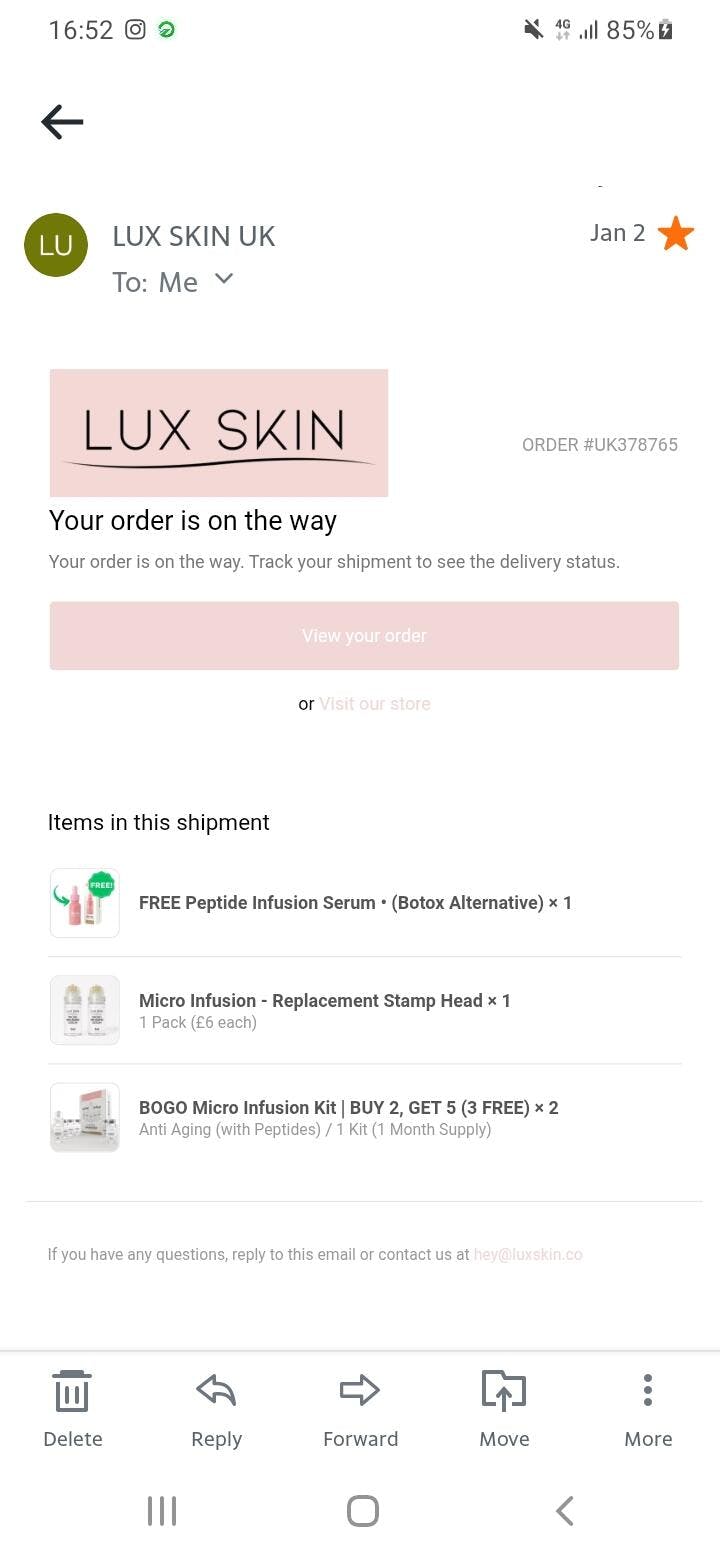Open the Visit our store link

point(375,704)
